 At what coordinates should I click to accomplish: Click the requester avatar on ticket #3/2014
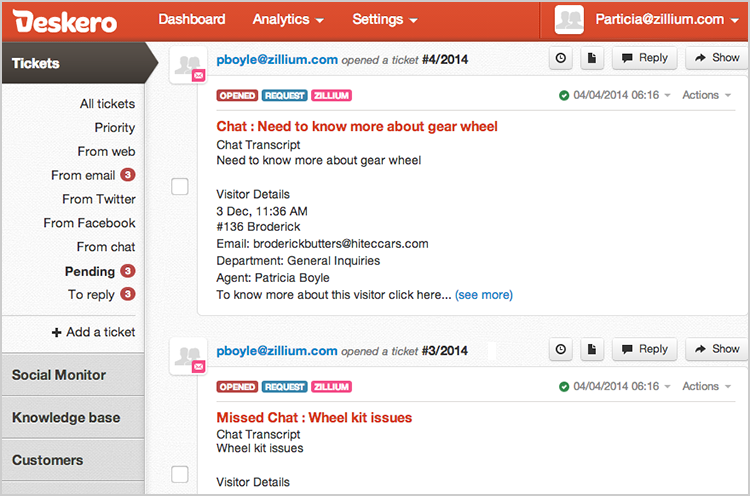188,356
